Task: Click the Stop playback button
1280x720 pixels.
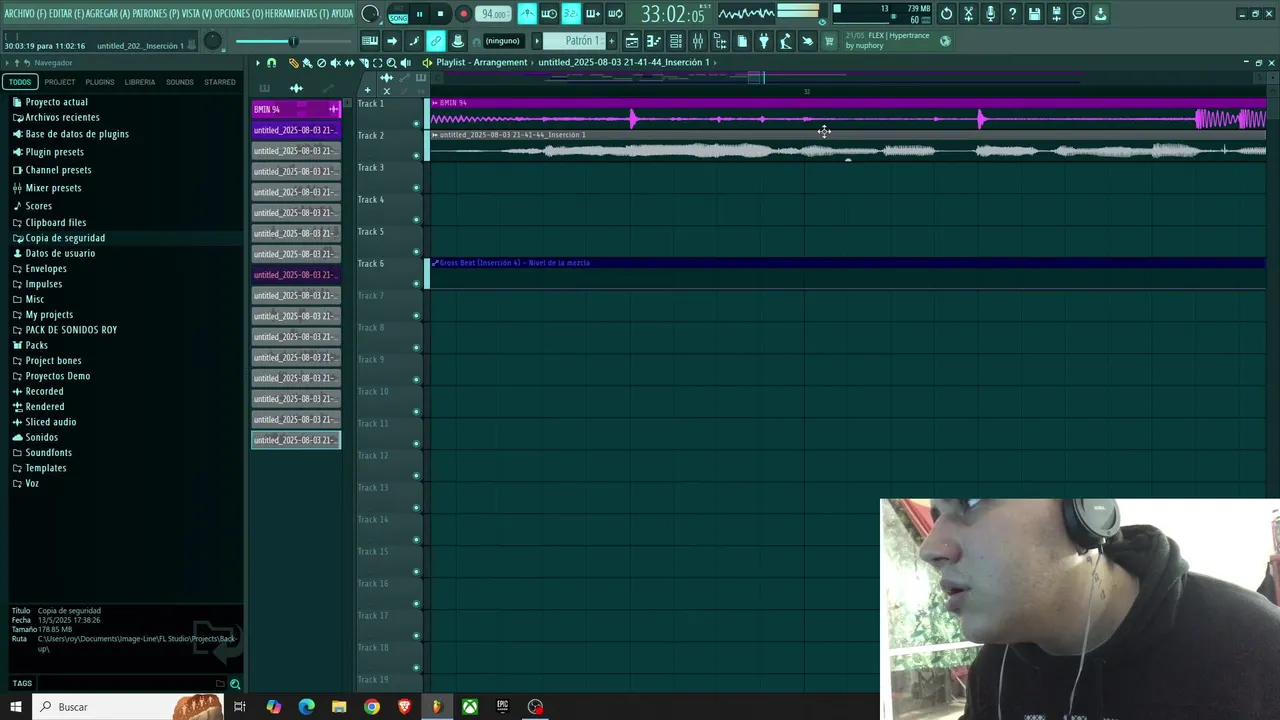Action: [441, 14]
